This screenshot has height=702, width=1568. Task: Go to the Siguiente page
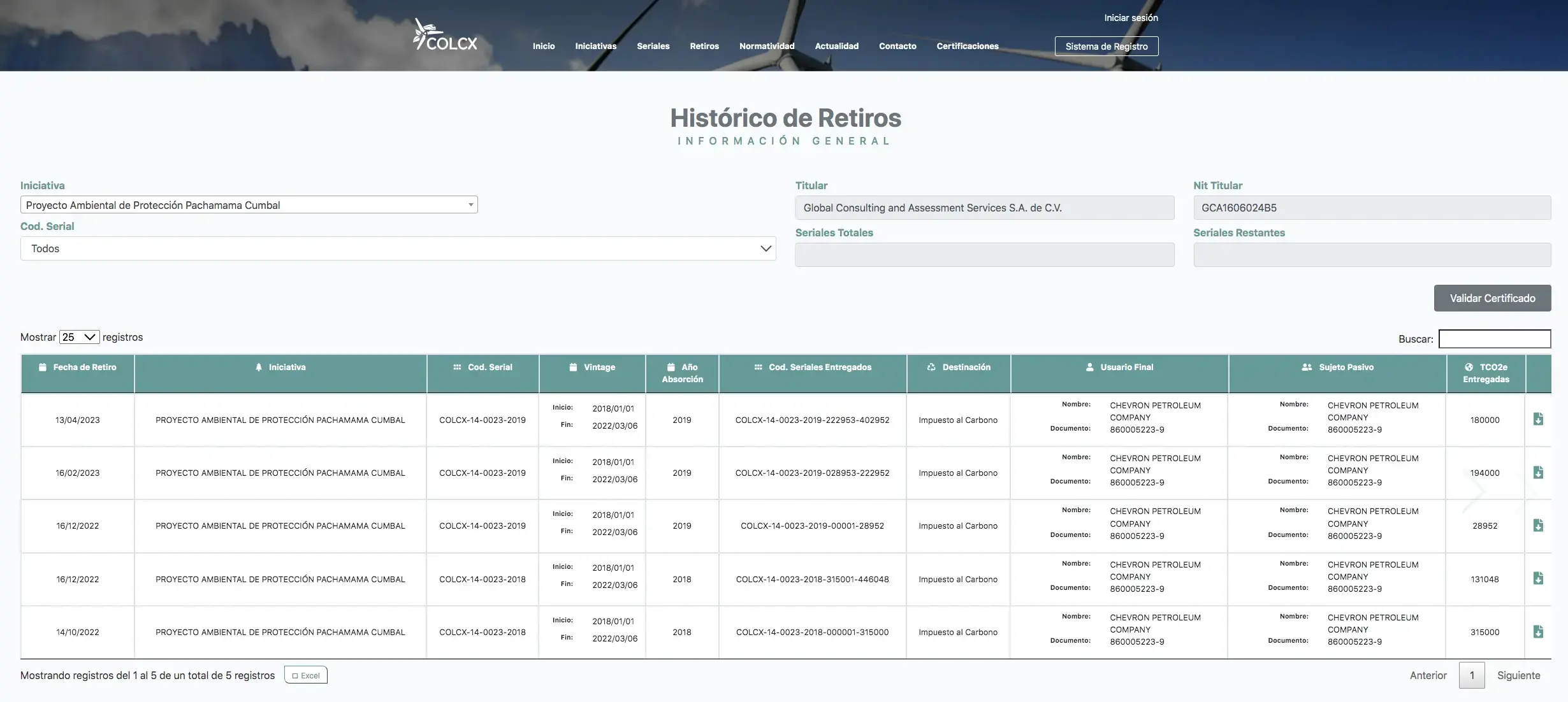click(1518, 675)
